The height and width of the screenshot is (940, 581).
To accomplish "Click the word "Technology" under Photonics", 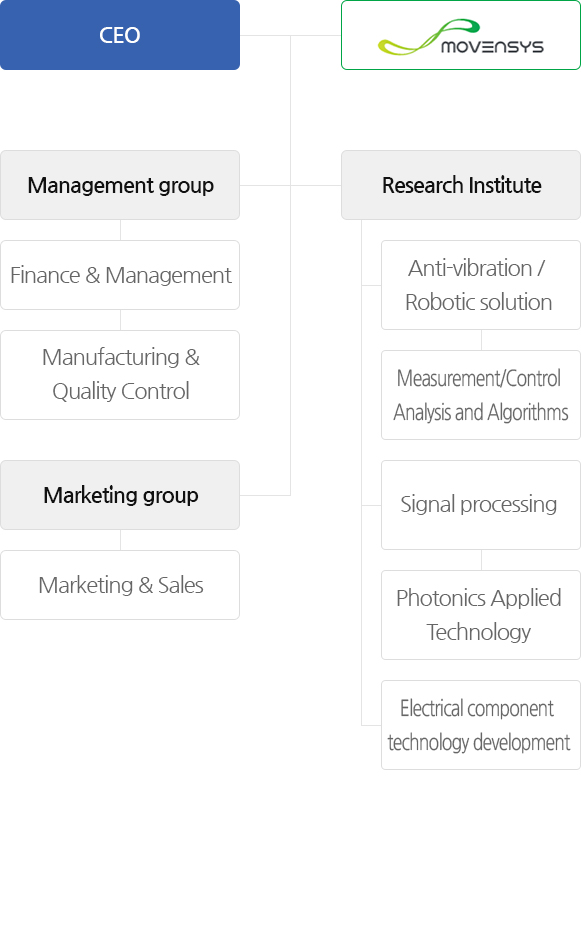I will coord(478,632).
